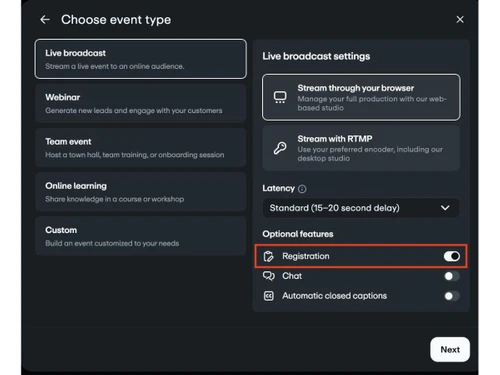Click the Optional features label
500x375 pixels.
[298, 234]
